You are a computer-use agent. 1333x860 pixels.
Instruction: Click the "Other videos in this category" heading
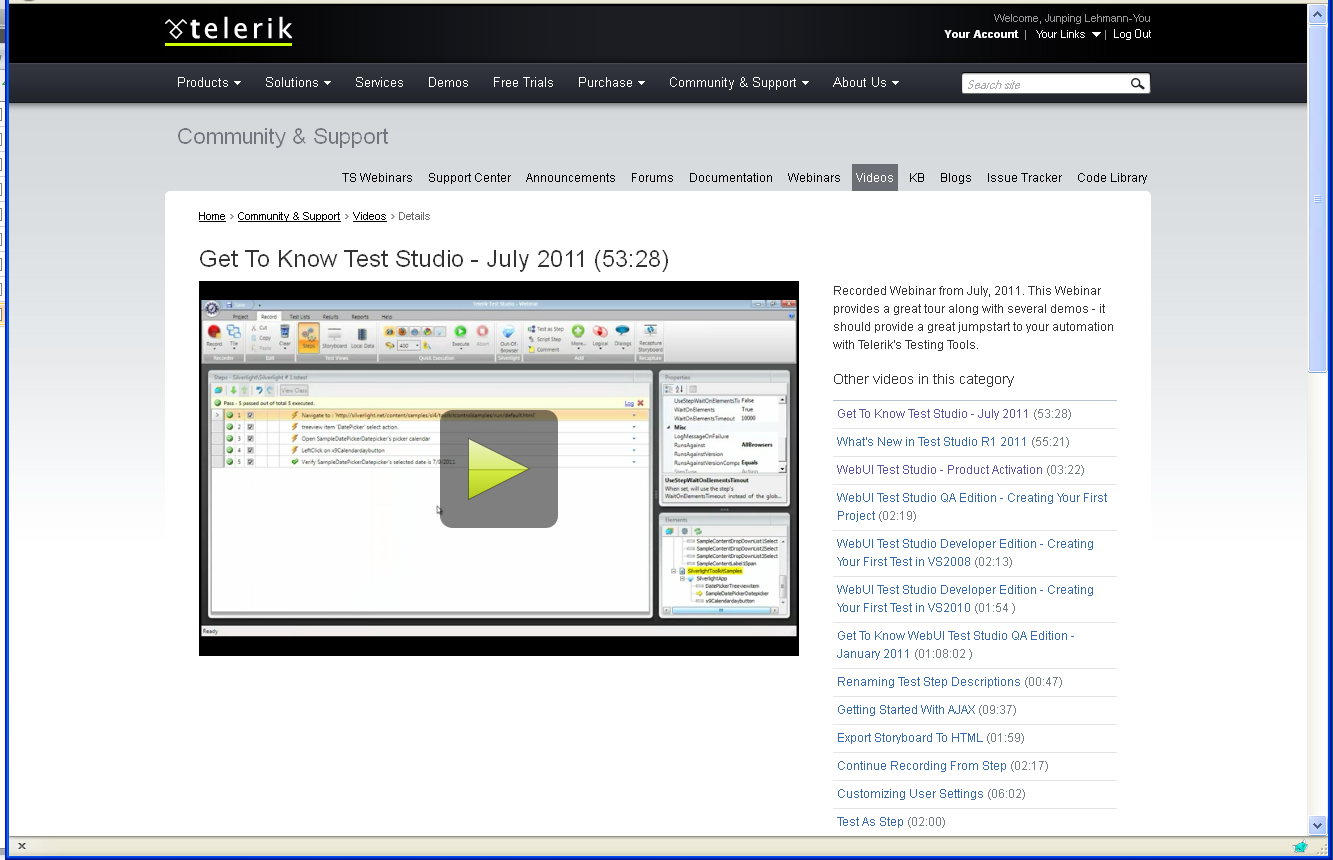pyautogui.click(x=923, y=379)
